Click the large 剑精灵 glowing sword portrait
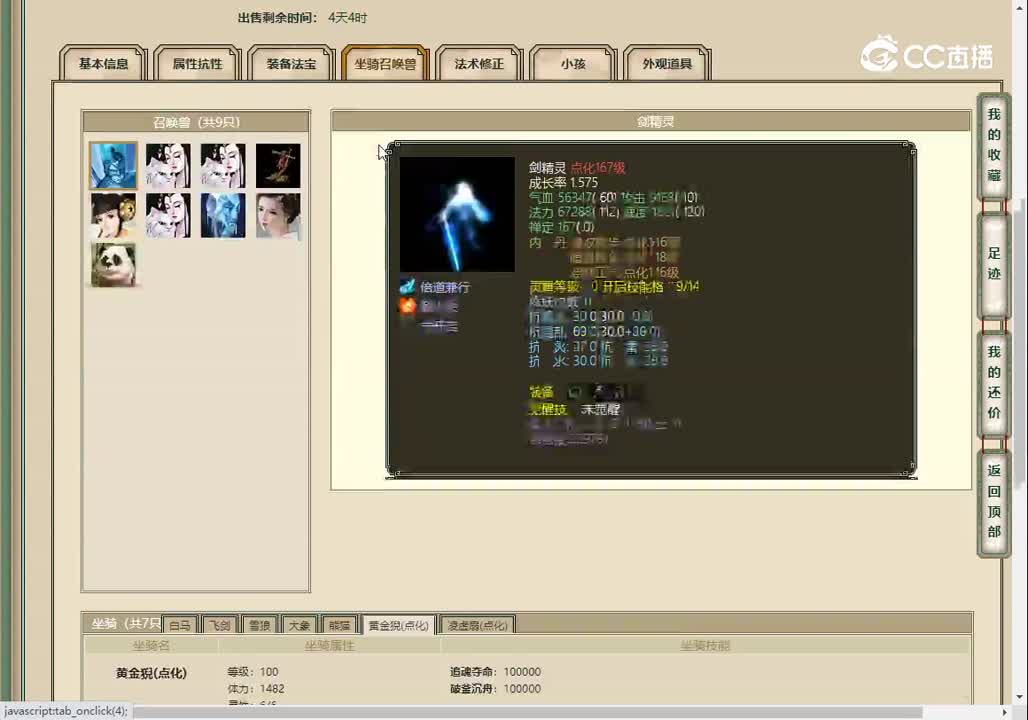1028x720 pixels. pos(457,214)
